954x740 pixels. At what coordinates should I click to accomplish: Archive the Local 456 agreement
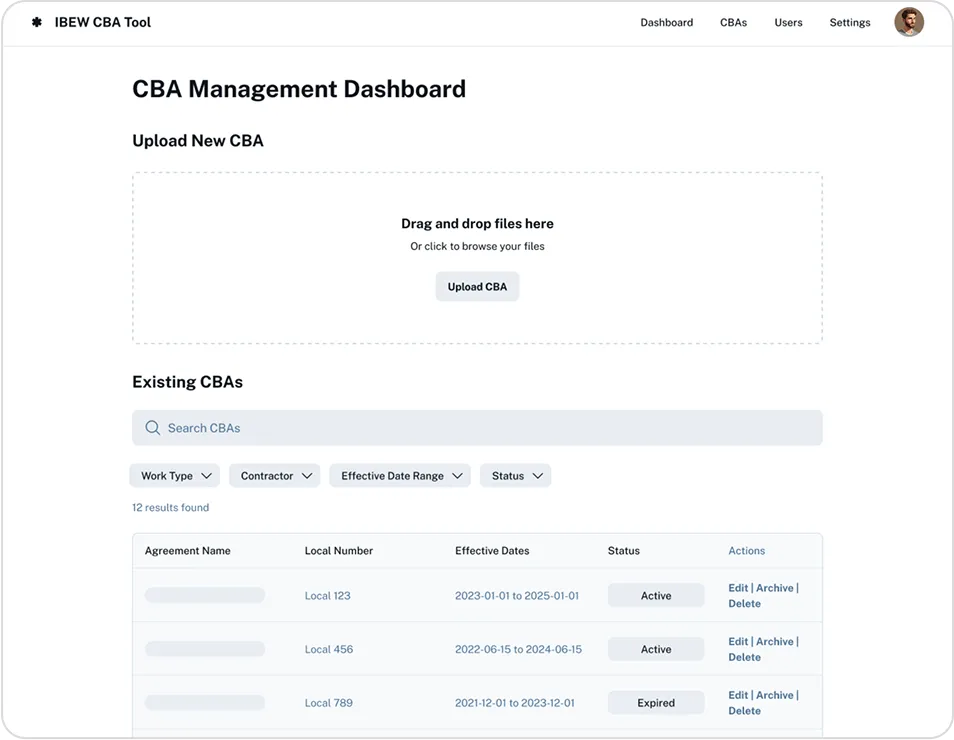coord(775,641)
